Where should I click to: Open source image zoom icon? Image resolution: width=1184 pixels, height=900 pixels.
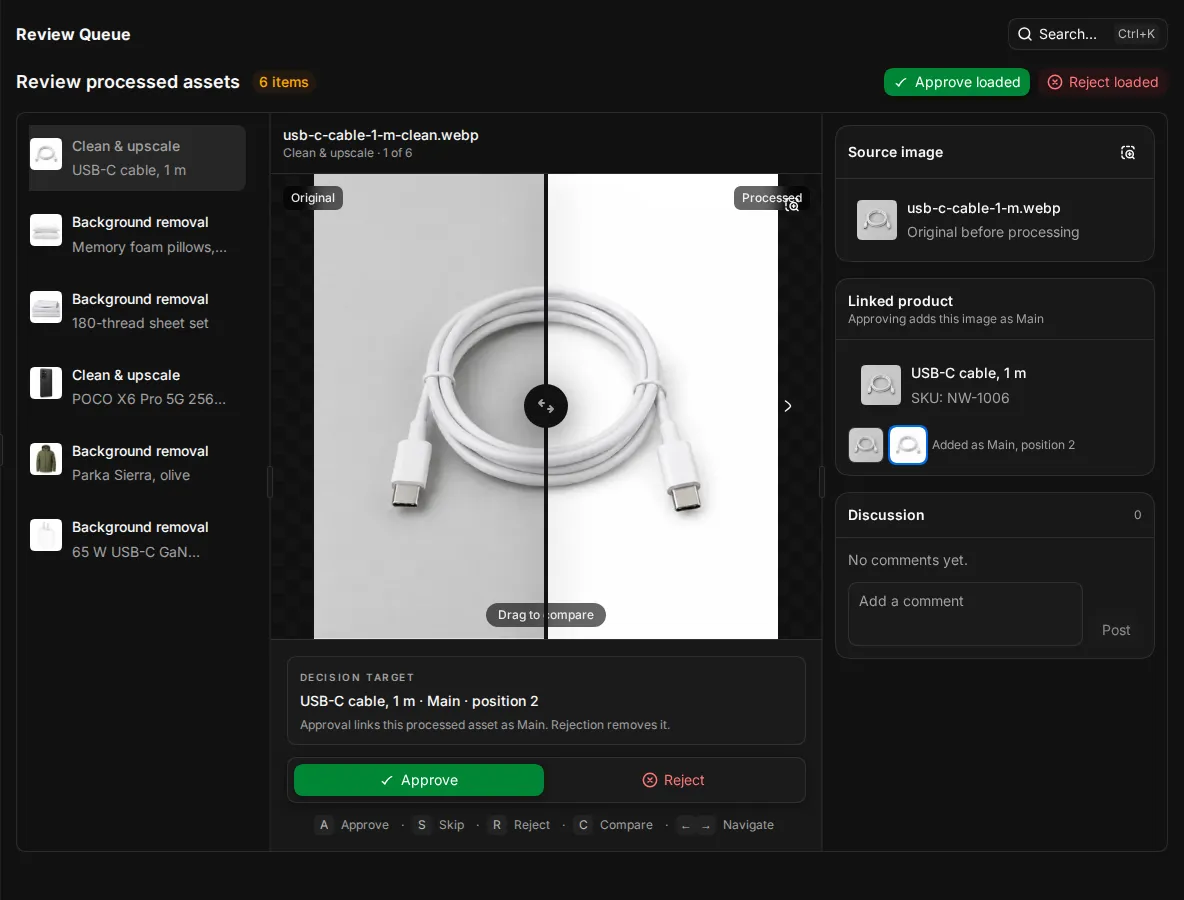click(x=1127, y=153)
